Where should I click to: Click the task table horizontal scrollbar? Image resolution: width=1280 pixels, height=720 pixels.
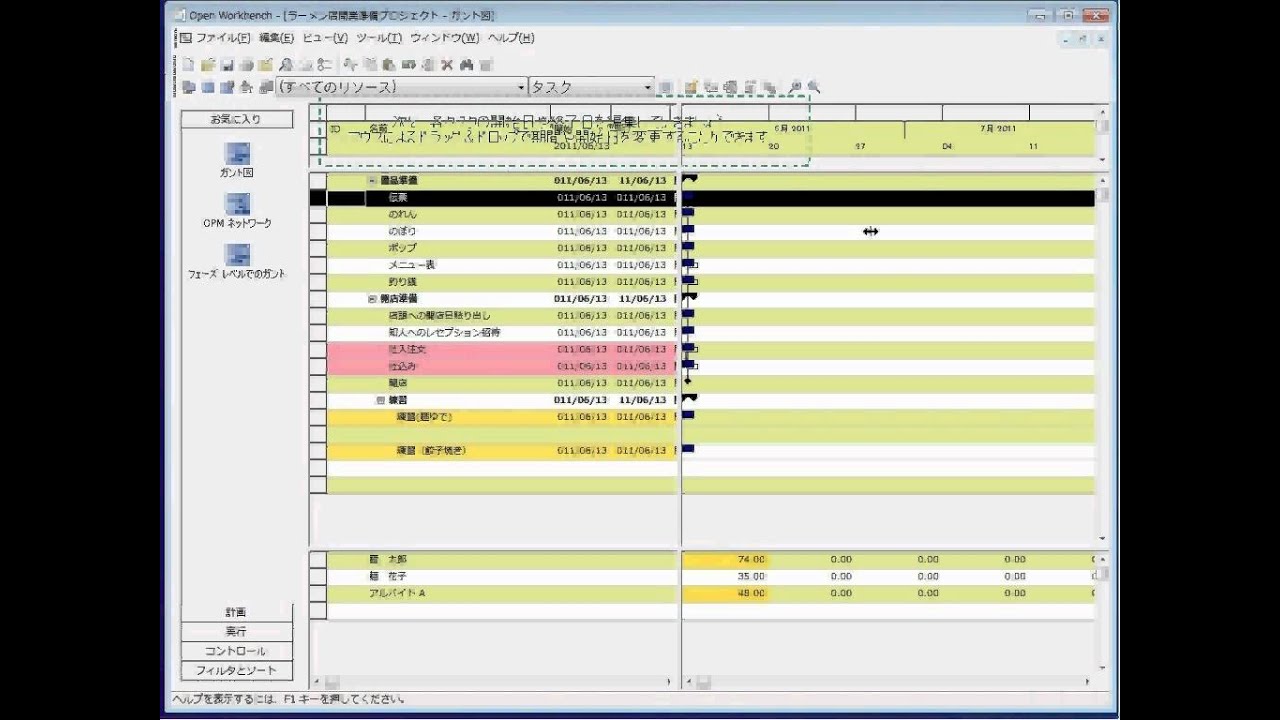(x=494, y=682)
